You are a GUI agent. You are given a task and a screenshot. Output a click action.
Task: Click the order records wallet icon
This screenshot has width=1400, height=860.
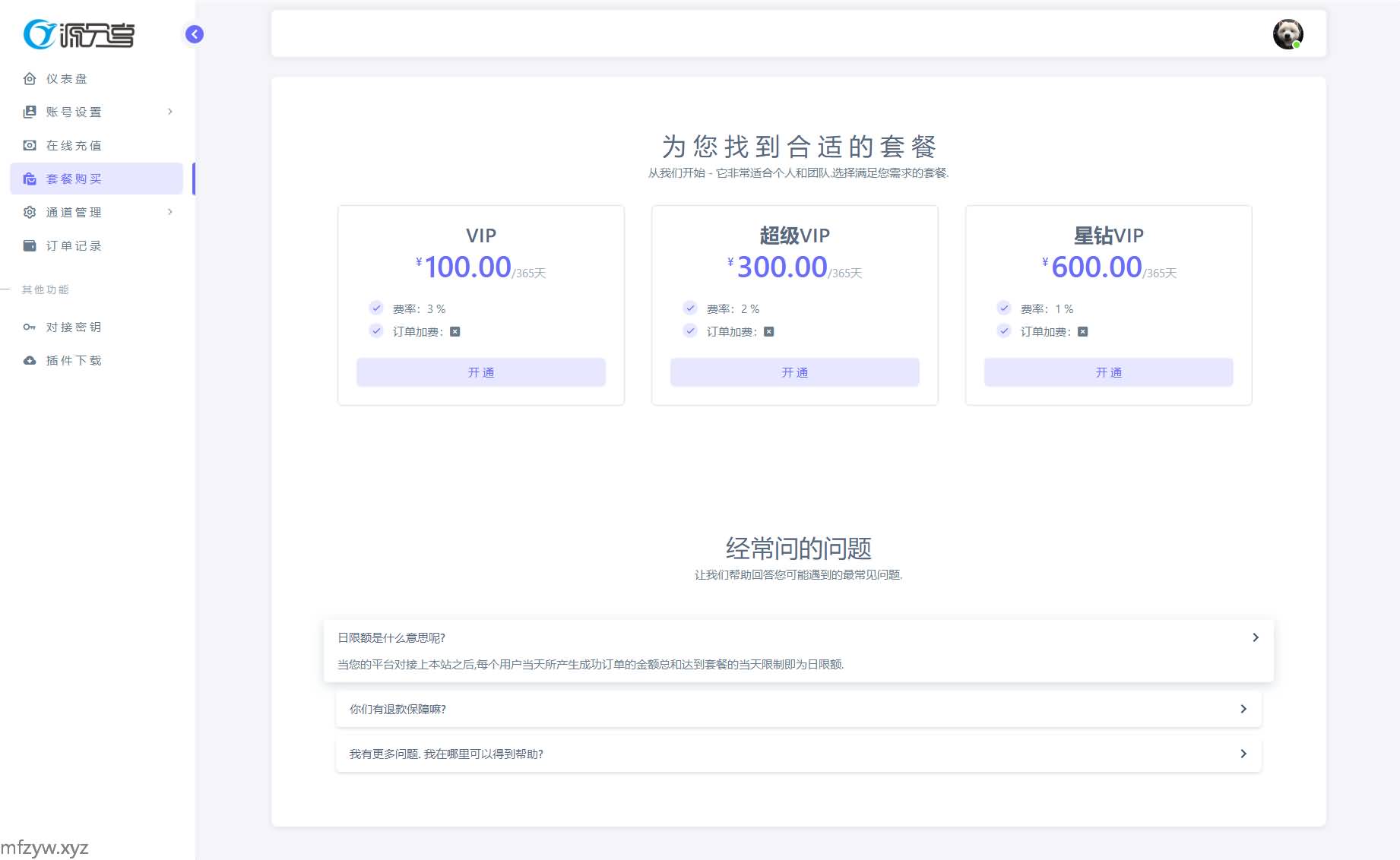click(x=30, y=246)
